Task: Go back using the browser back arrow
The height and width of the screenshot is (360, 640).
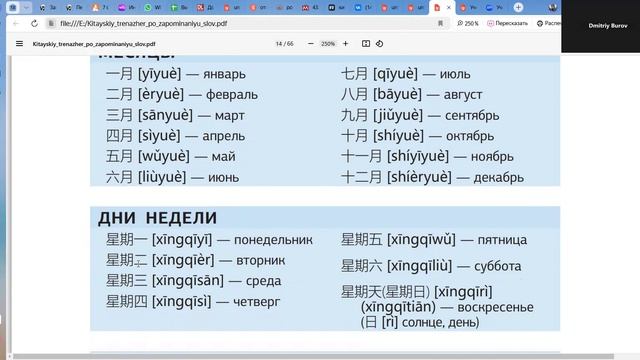Action: [x=16, y=24]
